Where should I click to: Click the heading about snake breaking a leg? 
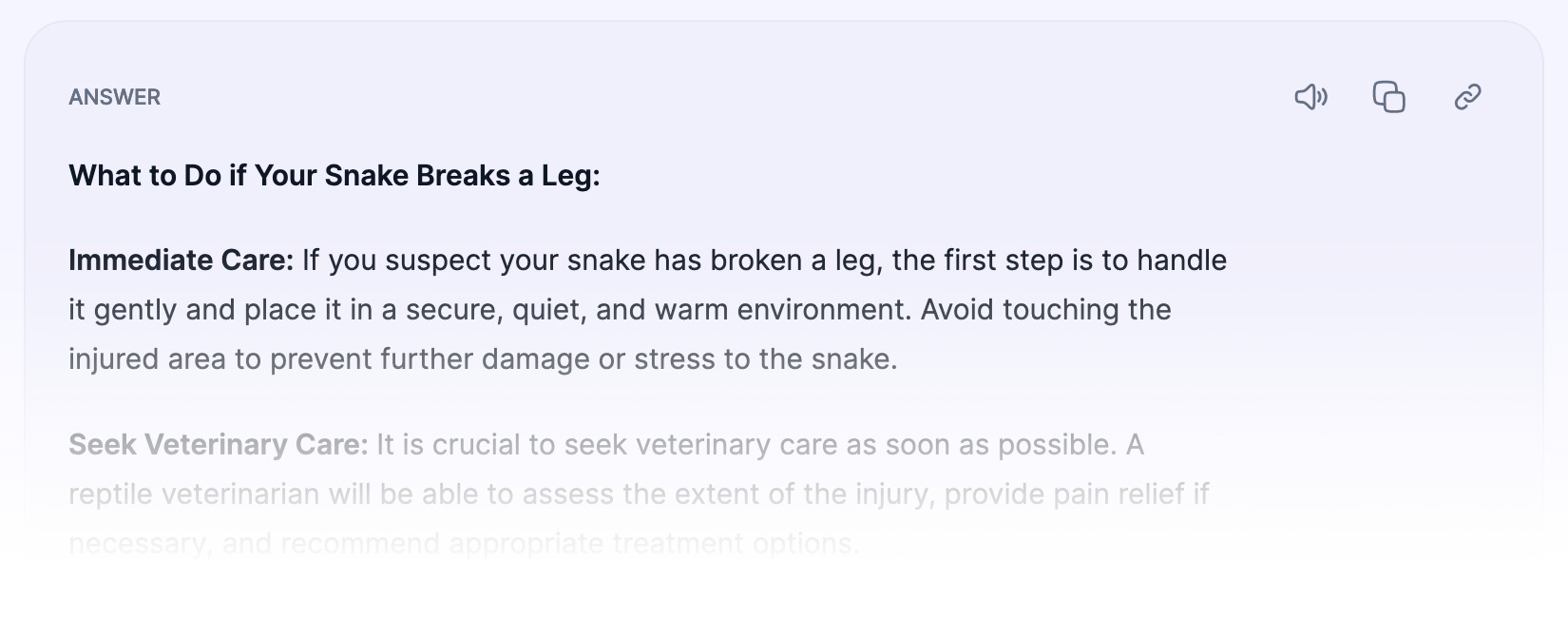pos(335,176)
